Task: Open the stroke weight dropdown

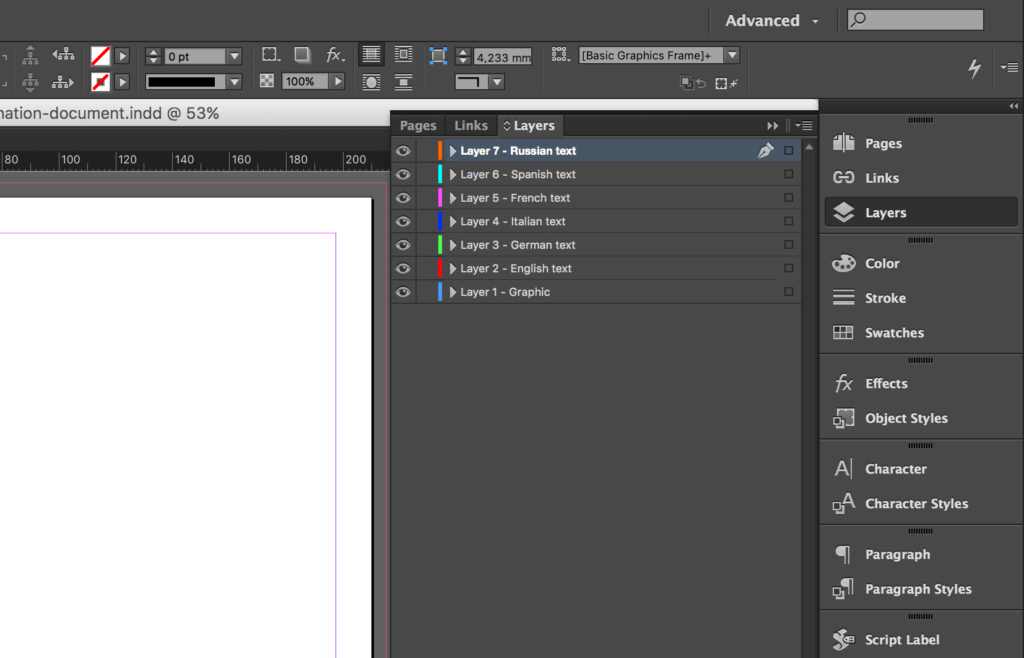Action: (233, 55)
